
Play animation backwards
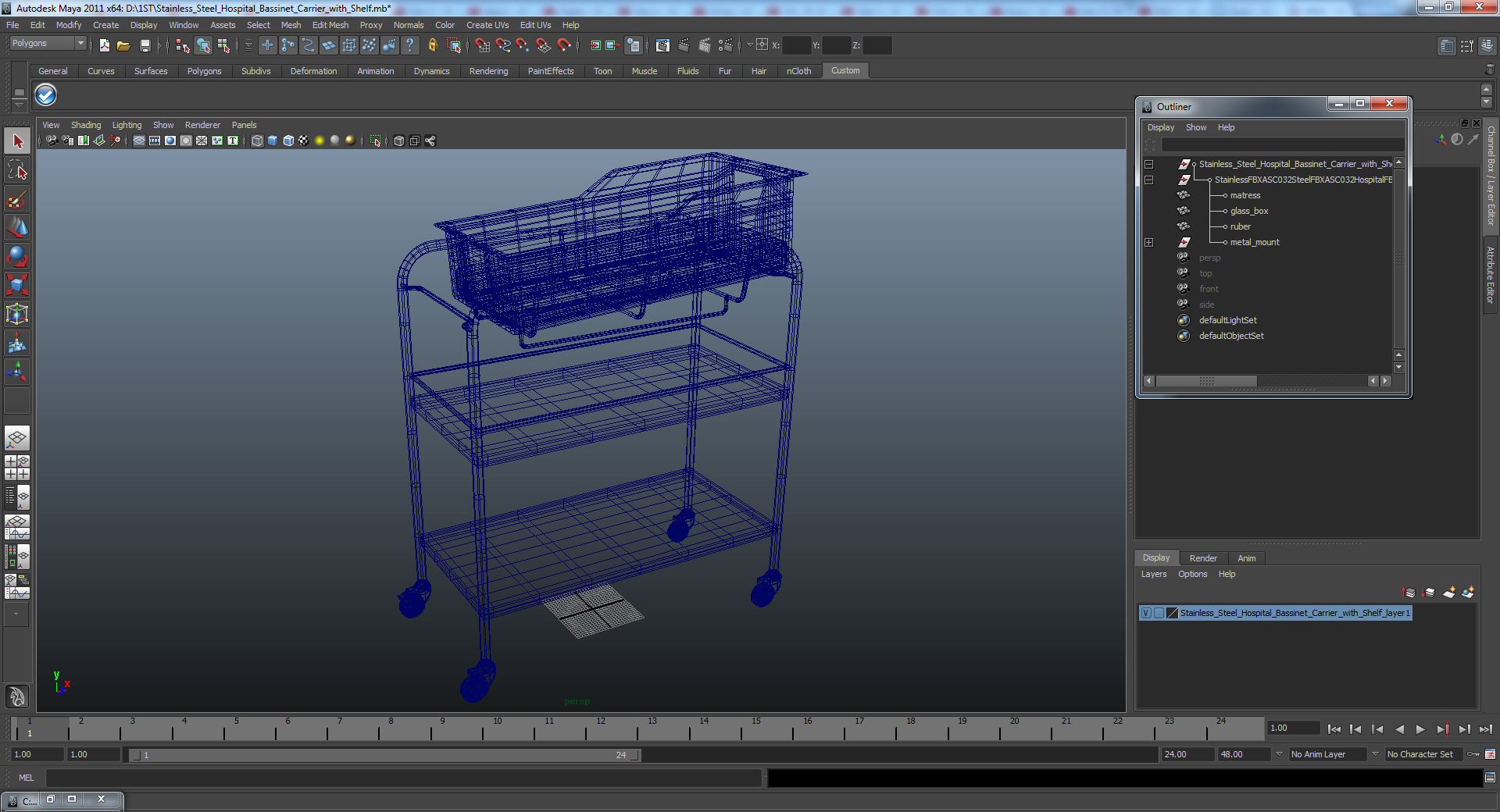tap(1399, 729)
